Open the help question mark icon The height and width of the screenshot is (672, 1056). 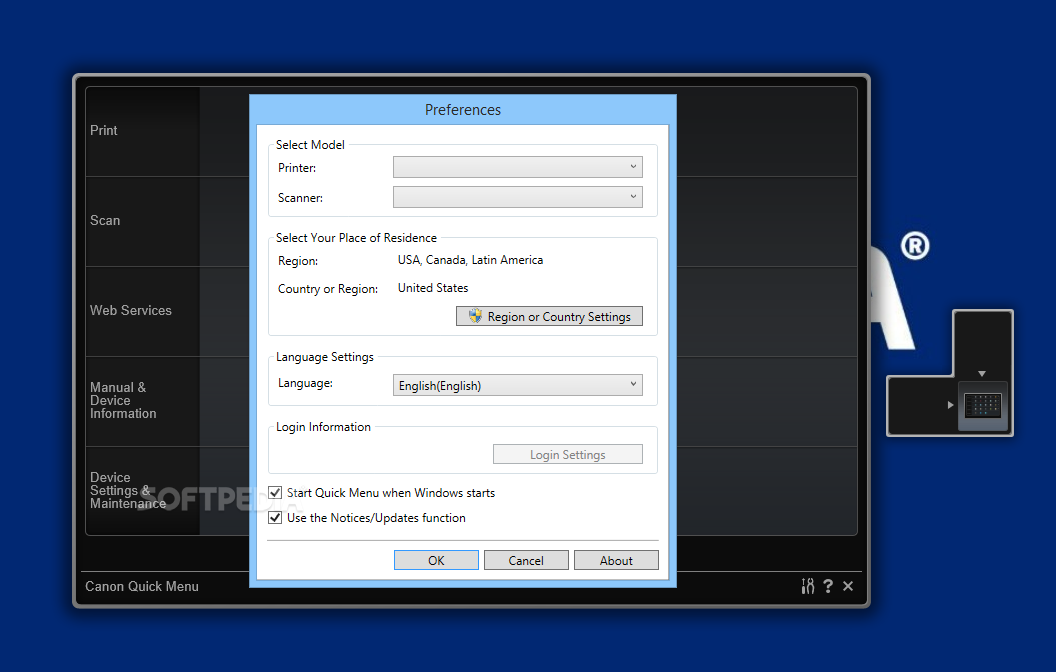[x=828, y=586]
